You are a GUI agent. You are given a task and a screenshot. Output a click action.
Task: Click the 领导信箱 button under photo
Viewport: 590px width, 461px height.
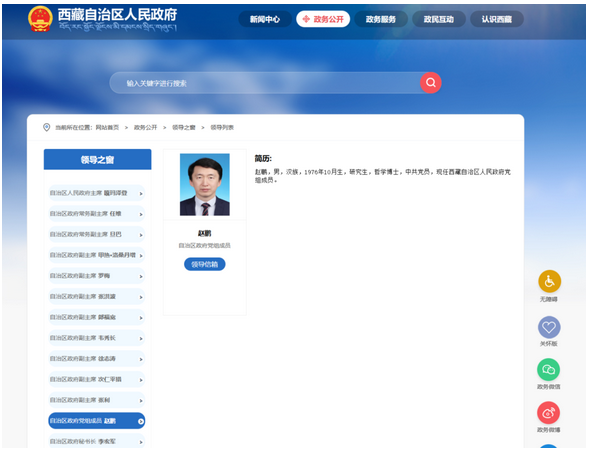[x=205, y=264]
